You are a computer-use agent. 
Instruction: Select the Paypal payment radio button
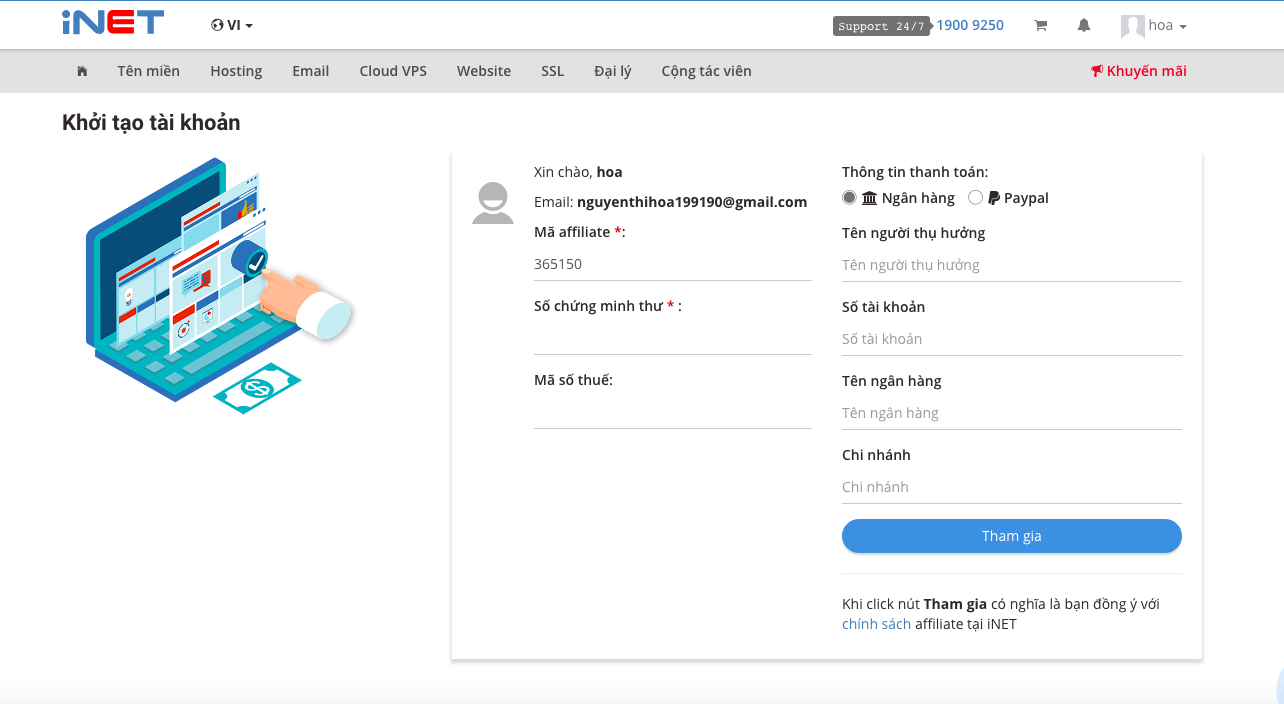click(976, 197)
